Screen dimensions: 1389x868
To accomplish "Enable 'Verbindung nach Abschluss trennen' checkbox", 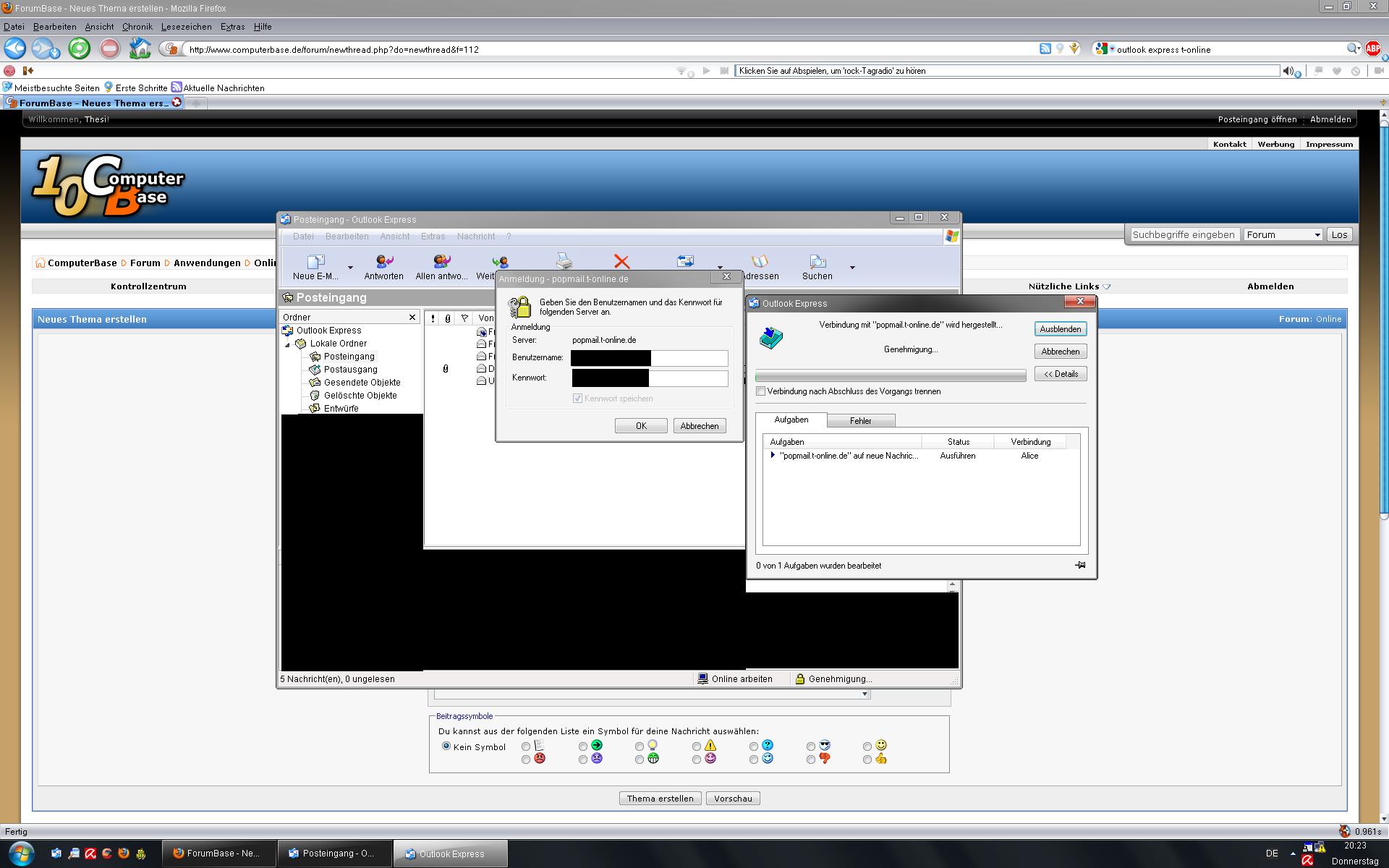I will coord(760,391).
